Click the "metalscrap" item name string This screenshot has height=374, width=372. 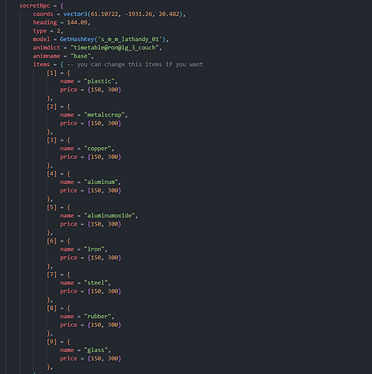point(104,115)
